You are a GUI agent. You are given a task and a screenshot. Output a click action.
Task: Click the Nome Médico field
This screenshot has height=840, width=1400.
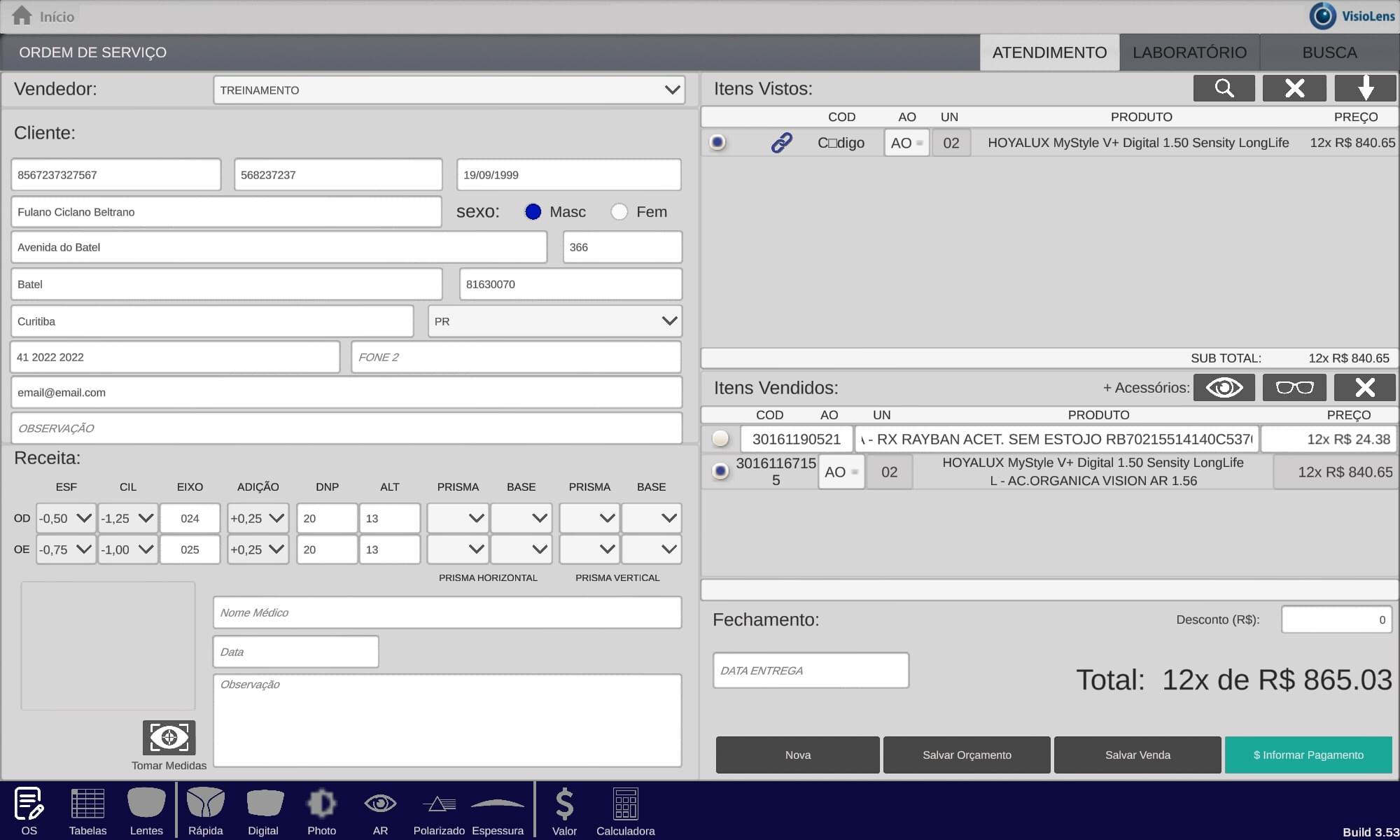(x=447, y=612)
